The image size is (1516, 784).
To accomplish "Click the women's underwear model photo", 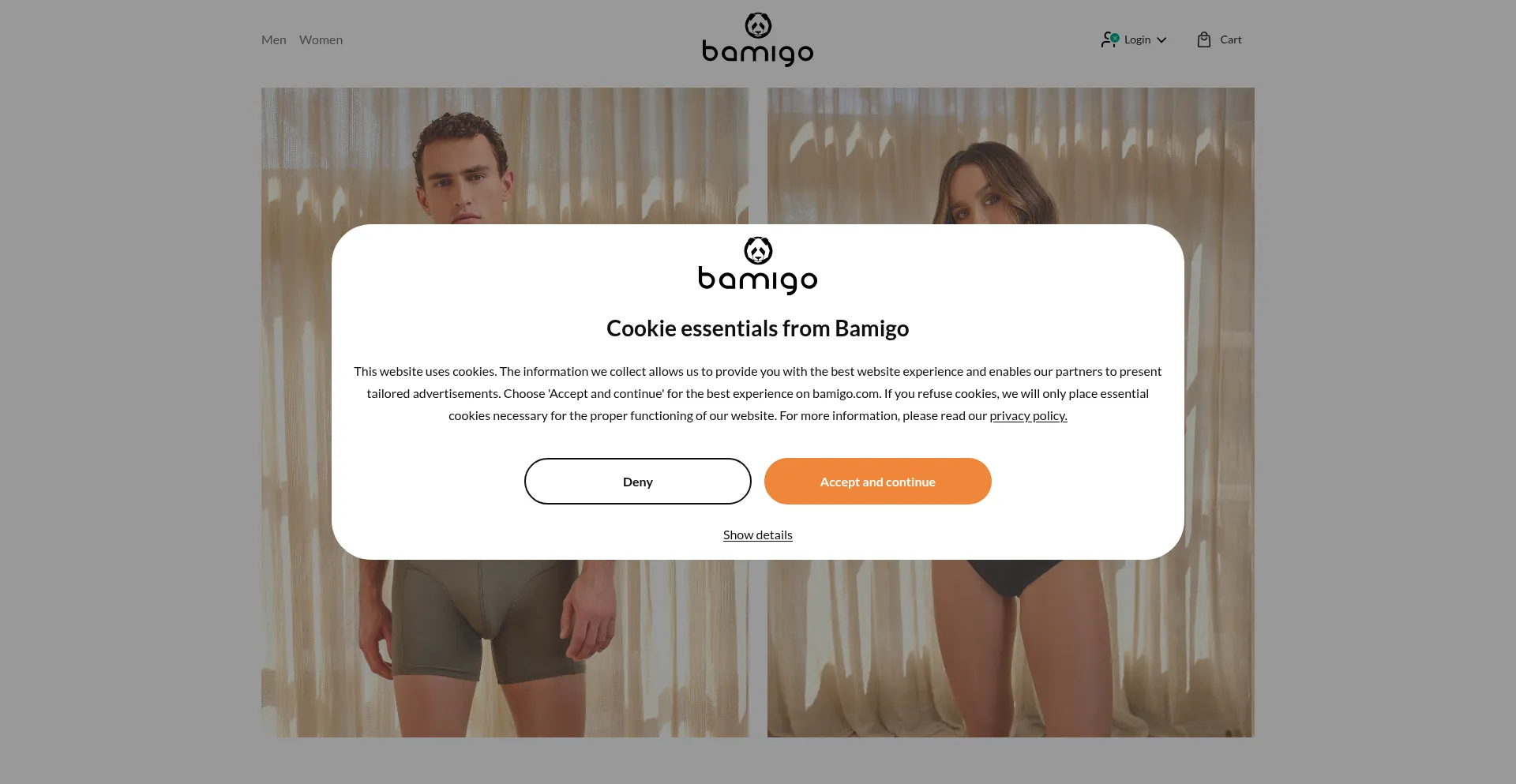I will [x=1011, y=647].
